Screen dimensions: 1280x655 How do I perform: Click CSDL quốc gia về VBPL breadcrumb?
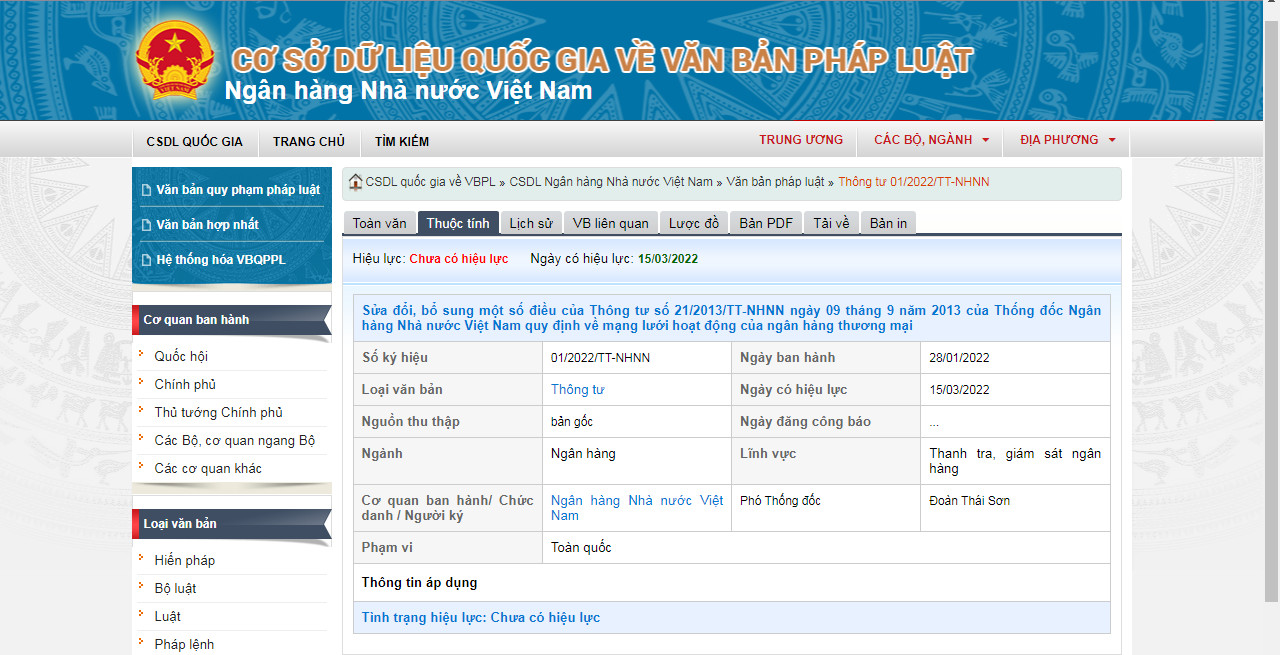(x=430, y=182)
